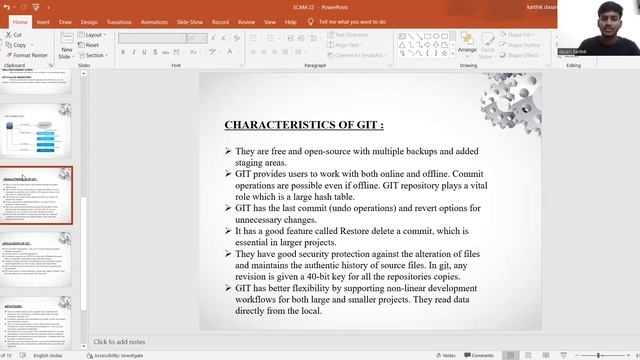Open the Review tab
Image resolution: width=640 pixels, height=360 pixels.
tap(246, 22)
